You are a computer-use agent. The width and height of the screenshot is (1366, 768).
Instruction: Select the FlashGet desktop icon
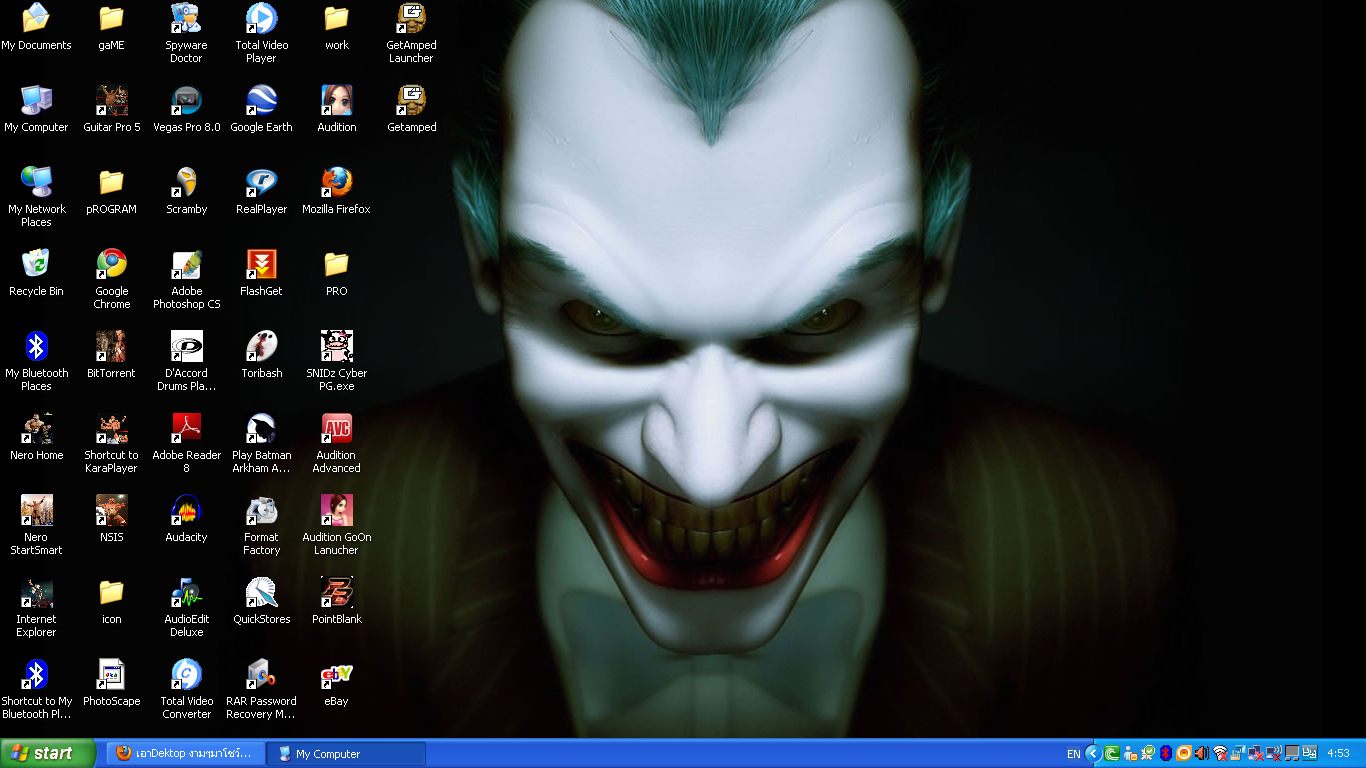pyautogui.click(x=261, y=273)
